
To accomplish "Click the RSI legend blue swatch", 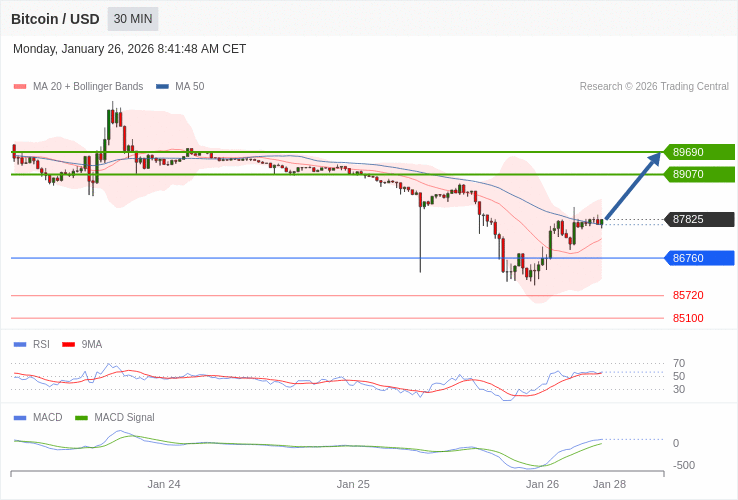I will [20, 345].
